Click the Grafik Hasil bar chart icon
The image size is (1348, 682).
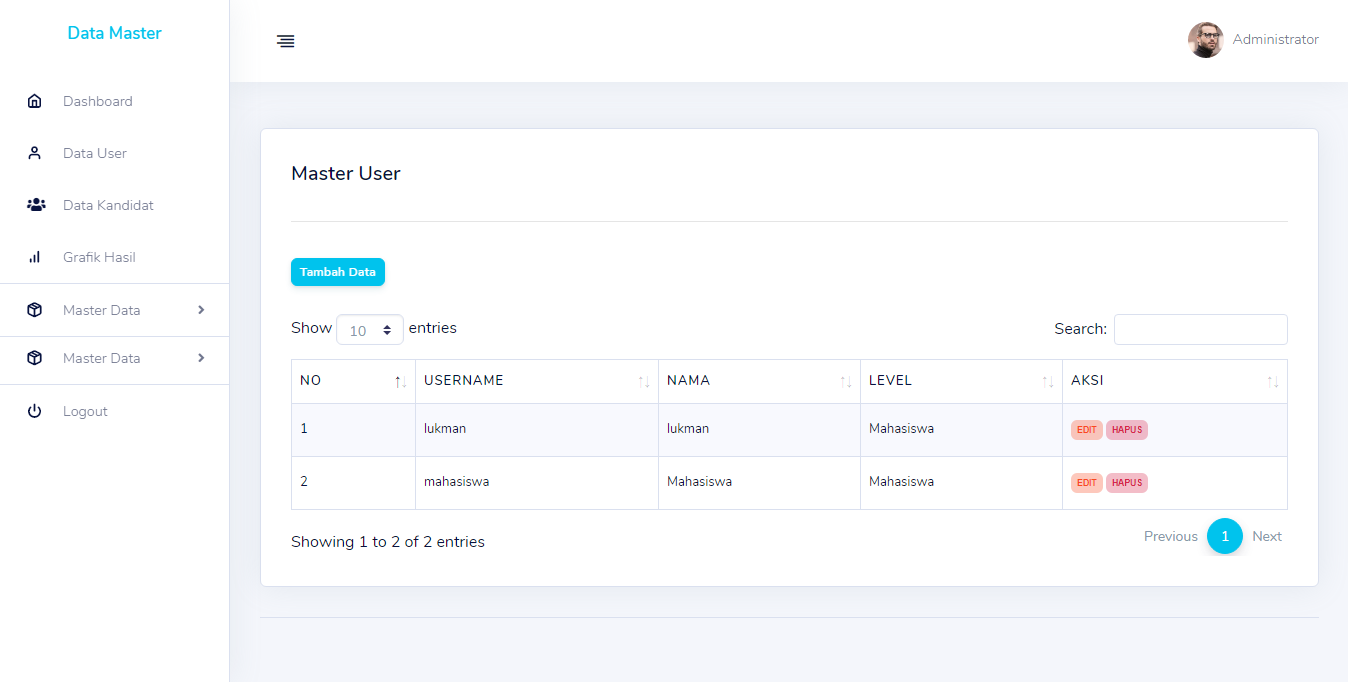coord(35,257)
